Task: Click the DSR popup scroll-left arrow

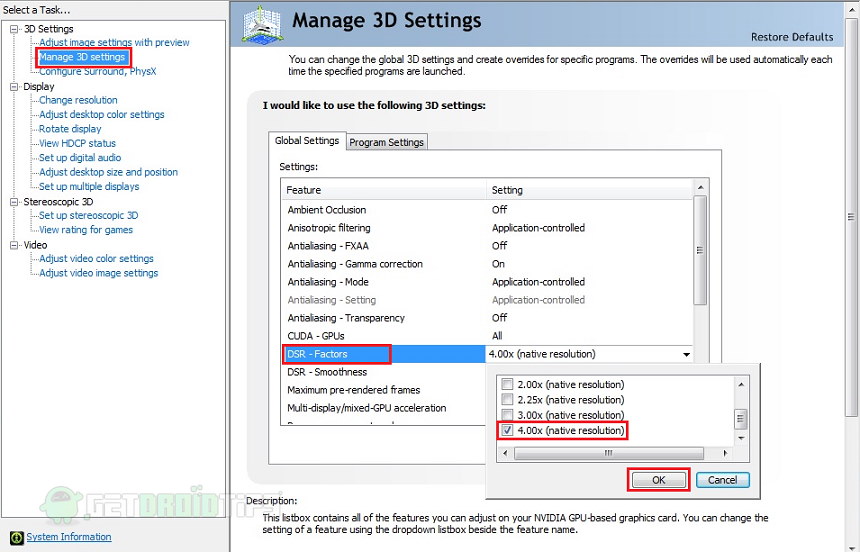Action: coord(505,453)
